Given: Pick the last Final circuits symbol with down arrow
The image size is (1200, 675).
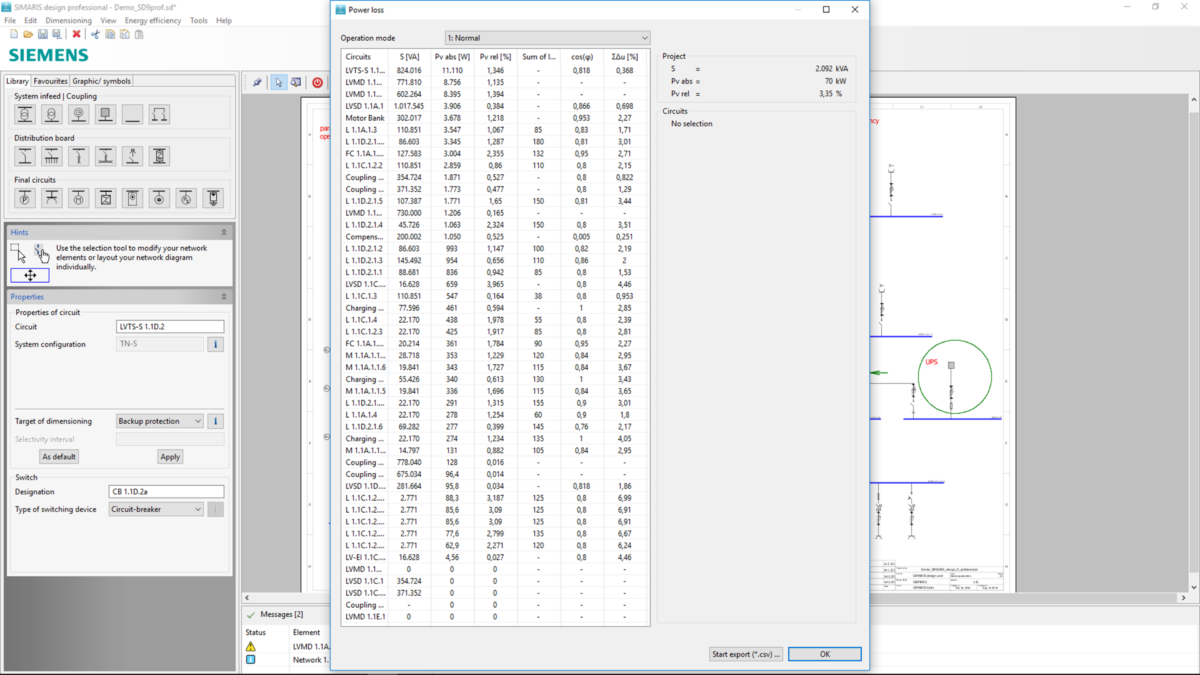Looking at the screenshot, I should click(x=213, y=198).
